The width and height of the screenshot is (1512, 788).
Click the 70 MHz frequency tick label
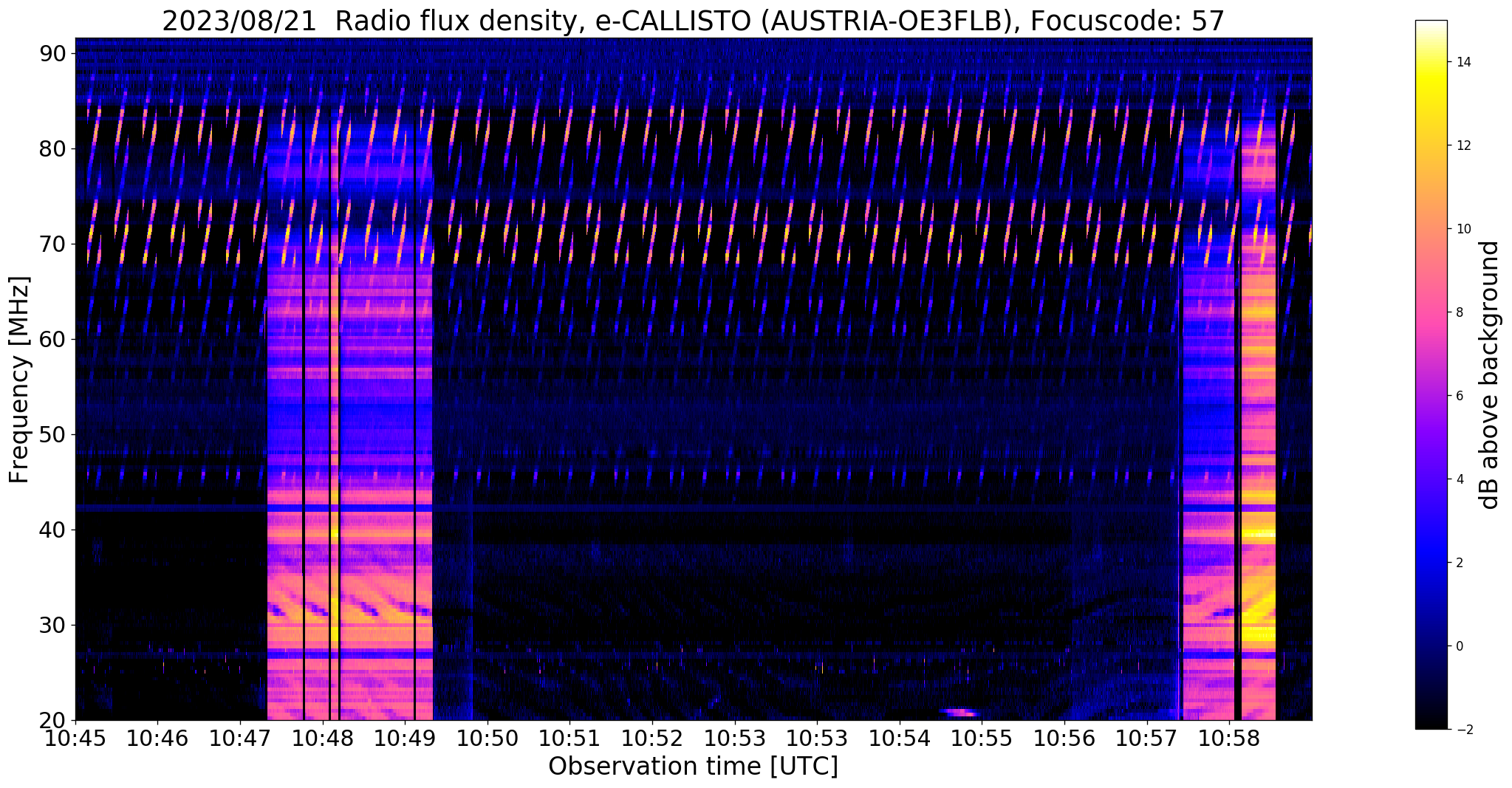(x=54, y=244)
